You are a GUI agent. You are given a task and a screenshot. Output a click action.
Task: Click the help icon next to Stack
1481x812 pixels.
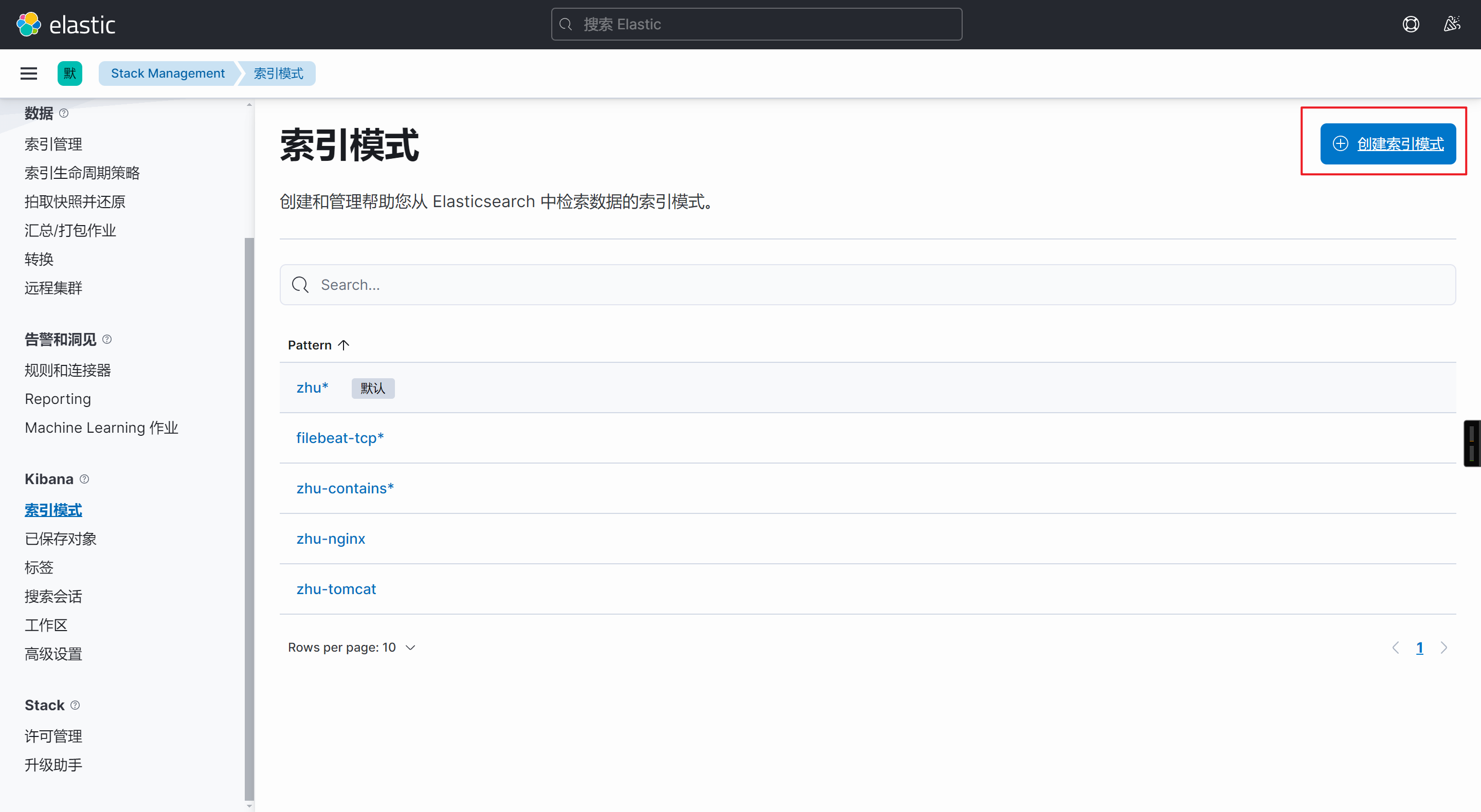(75, 705)
